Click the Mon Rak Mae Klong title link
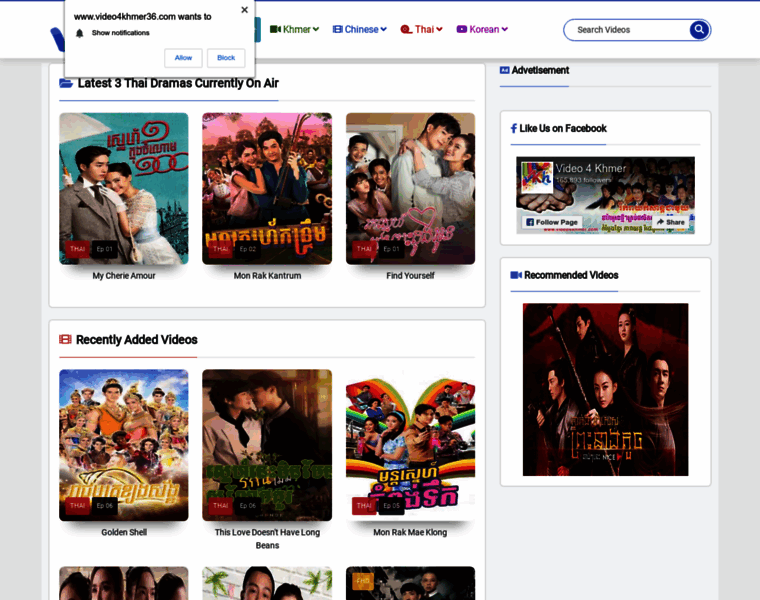 pyautogui.click(x=410, y=532)
